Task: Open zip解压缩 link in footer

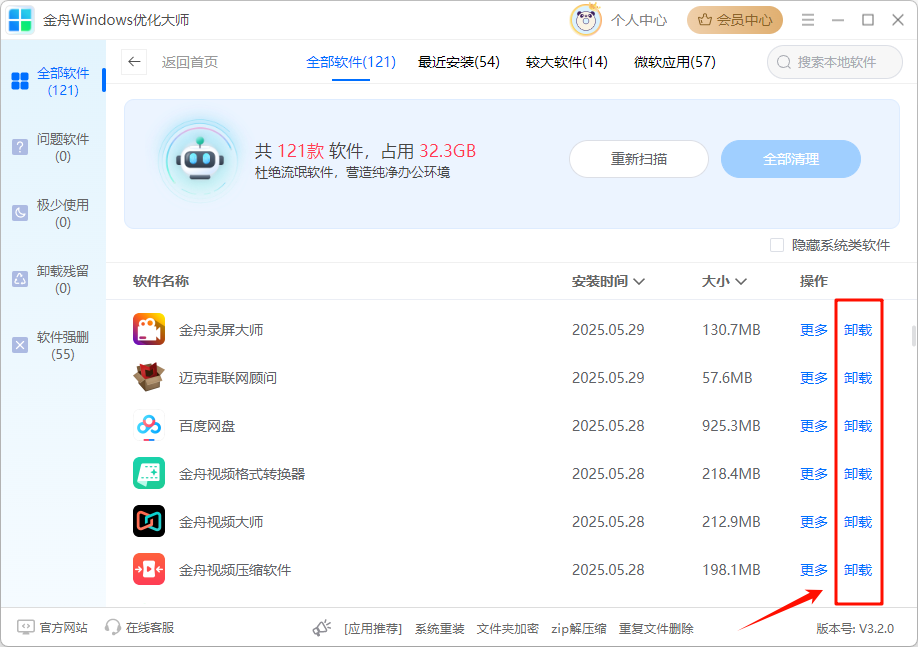Action: pyautogui.click(x=578, y=629)
